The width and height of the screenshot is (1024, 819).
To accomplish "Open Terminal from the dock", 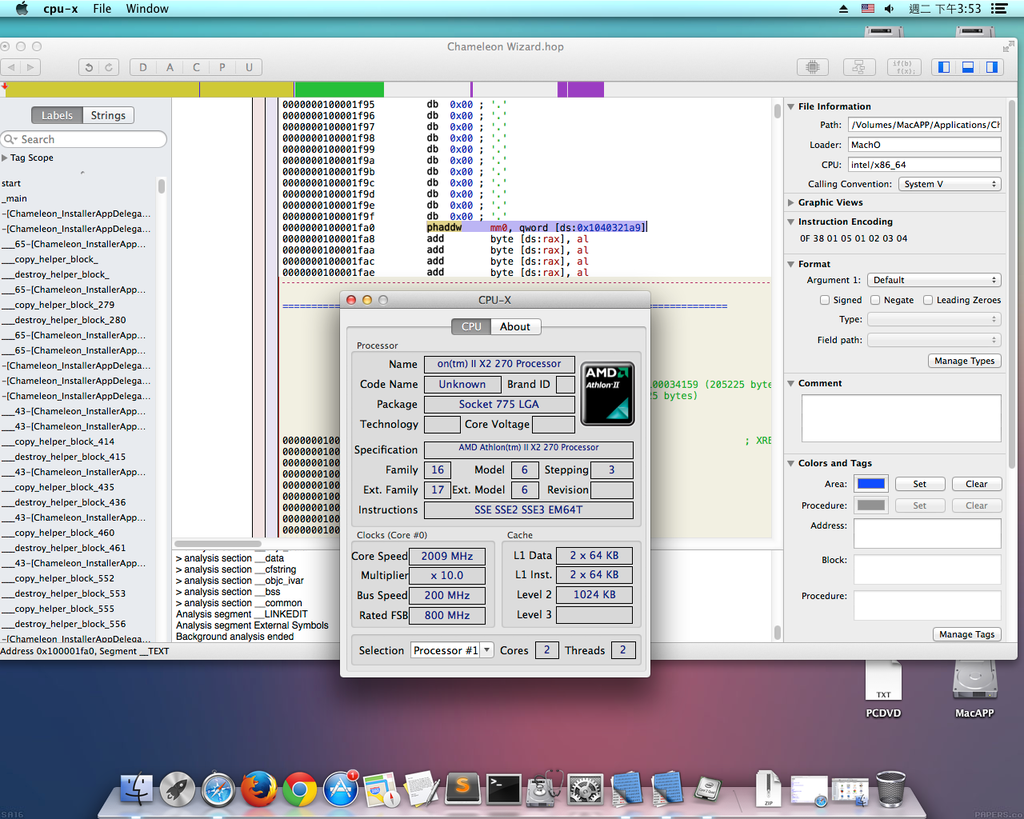I will [504, 788].
